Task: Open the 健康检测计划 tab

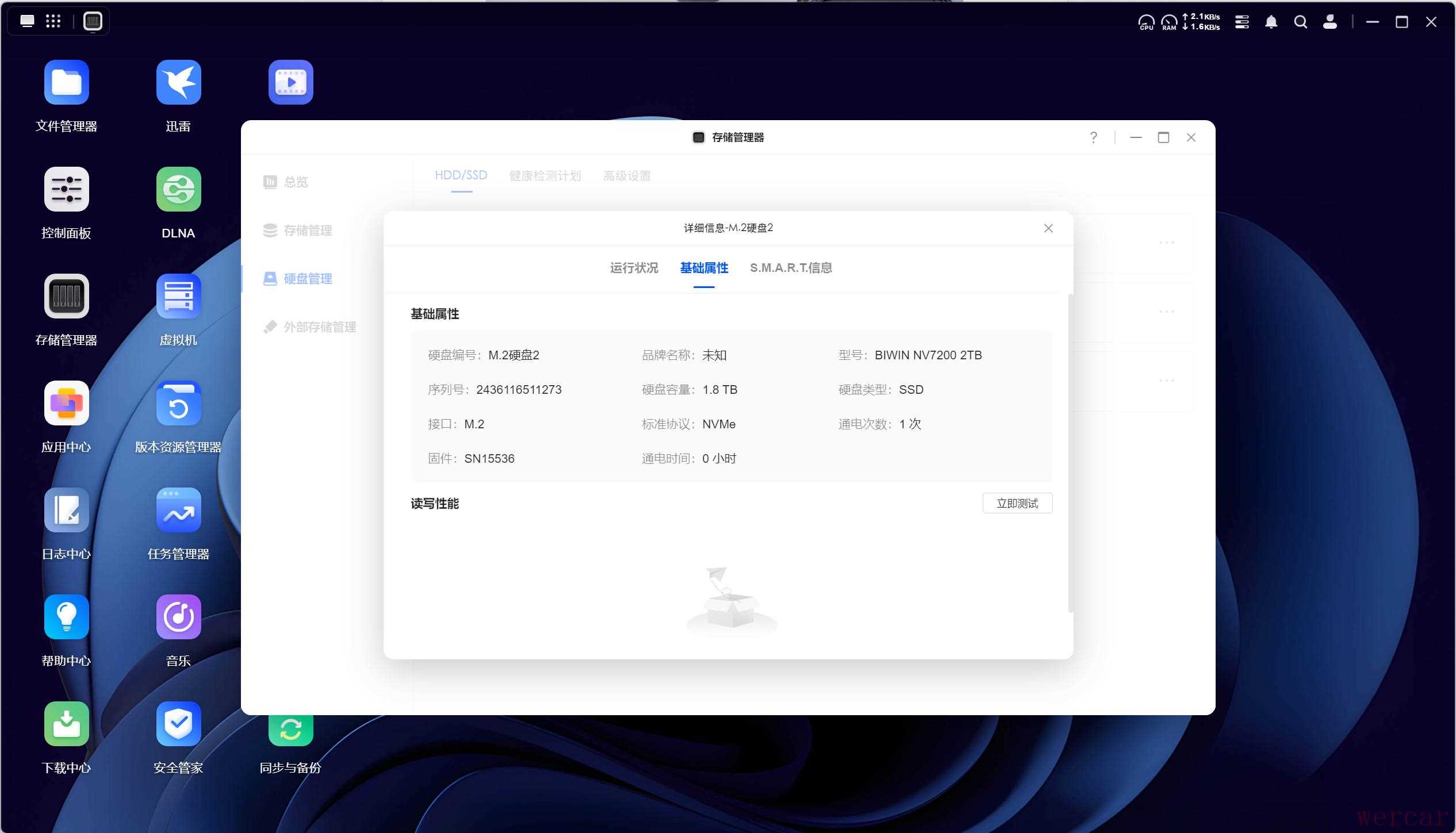Action: coord(545,176)
